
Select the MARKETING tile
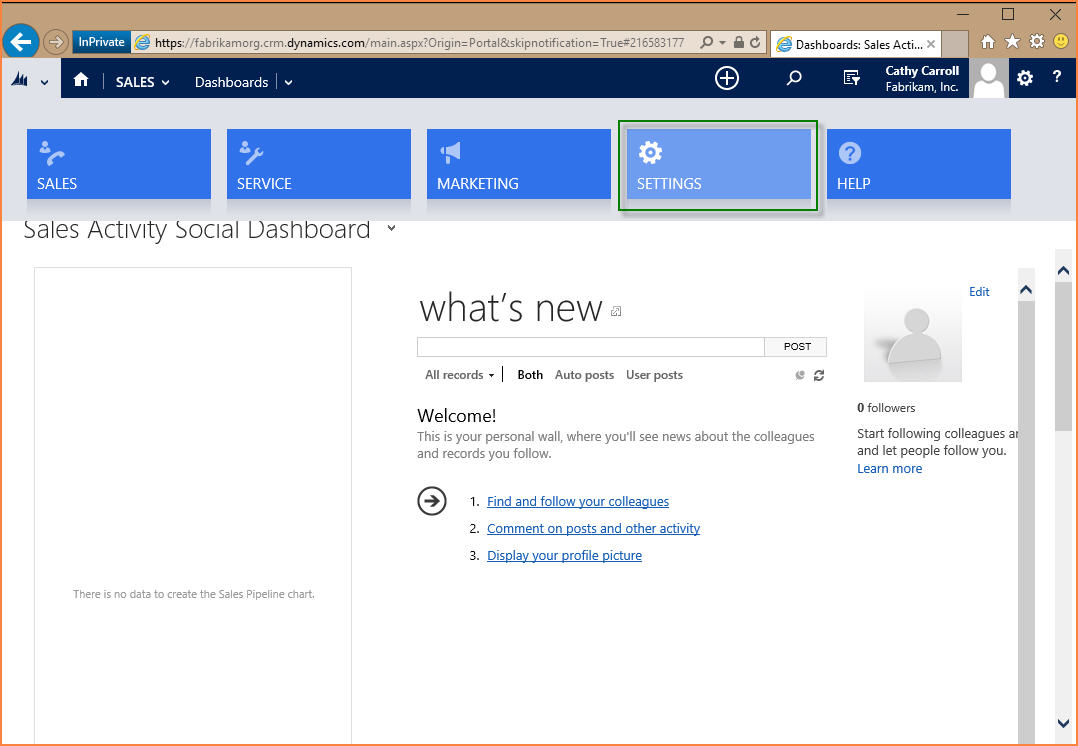(518, 165)
